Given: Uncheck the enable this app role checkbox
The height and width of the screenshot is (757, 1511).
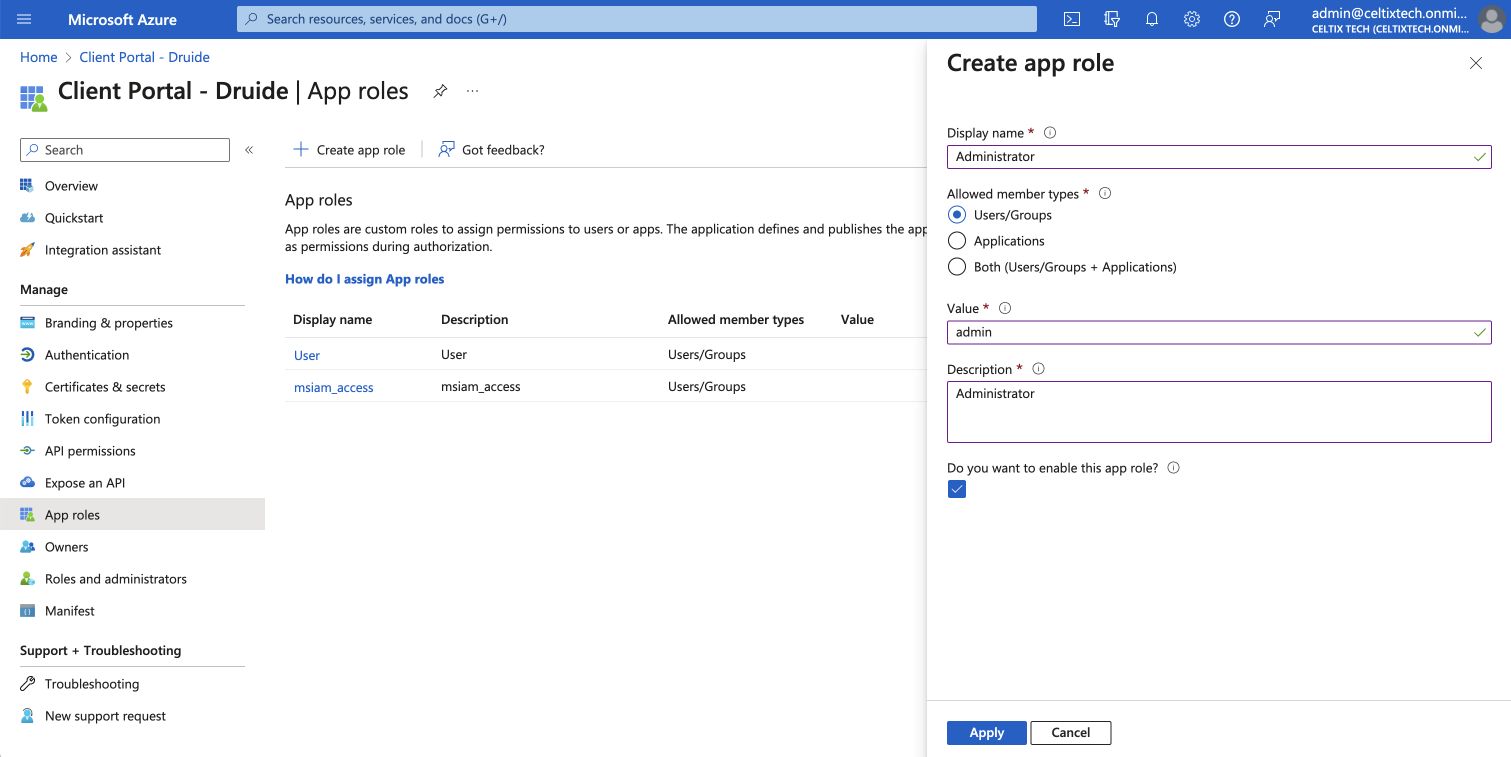Looking at the screenshot, I should [957, 489].
